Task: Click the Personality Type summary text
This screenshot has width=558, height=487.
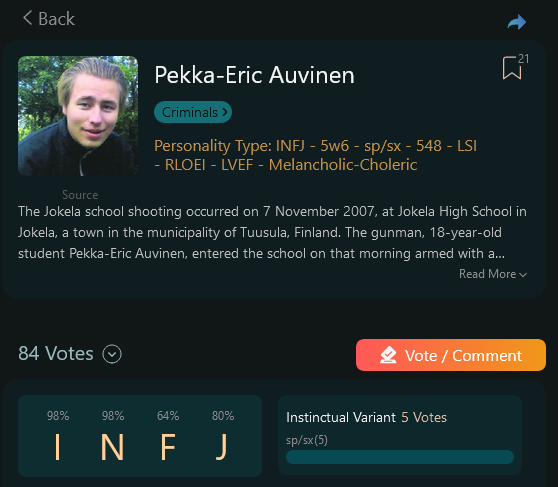Action: pyautogui.click(x=315, y=155)
